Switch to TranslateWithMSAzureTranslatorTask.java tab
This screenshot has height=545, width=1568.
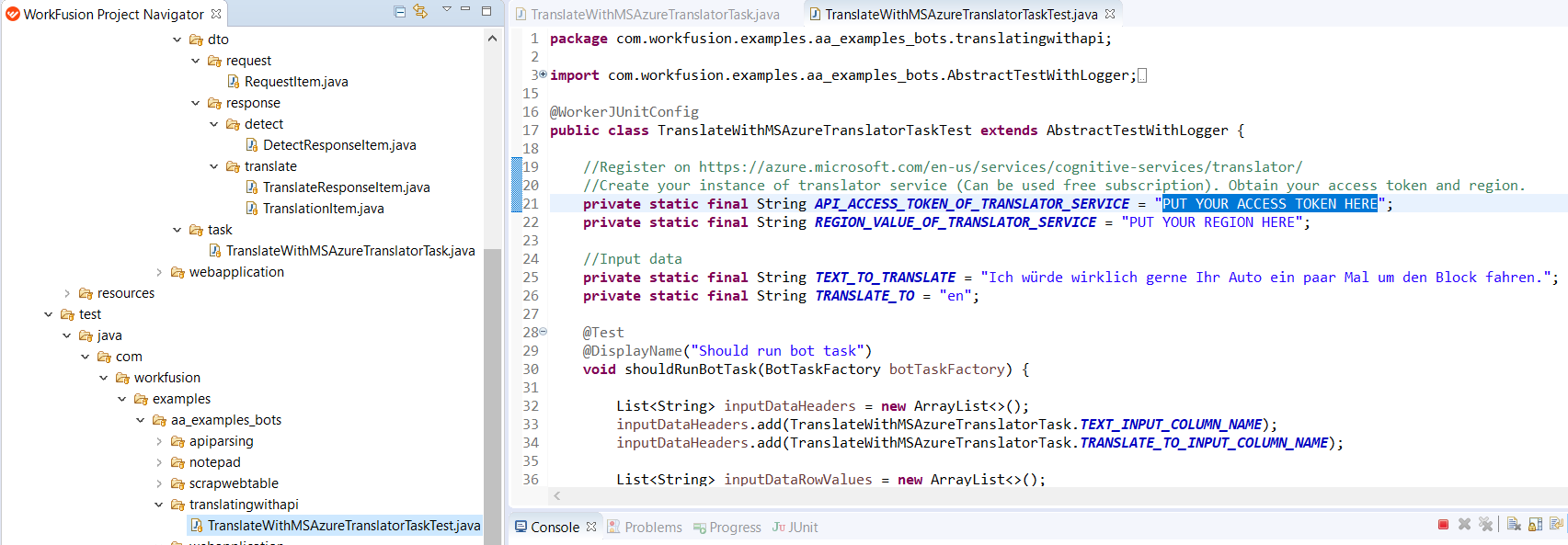click(647, 14)
